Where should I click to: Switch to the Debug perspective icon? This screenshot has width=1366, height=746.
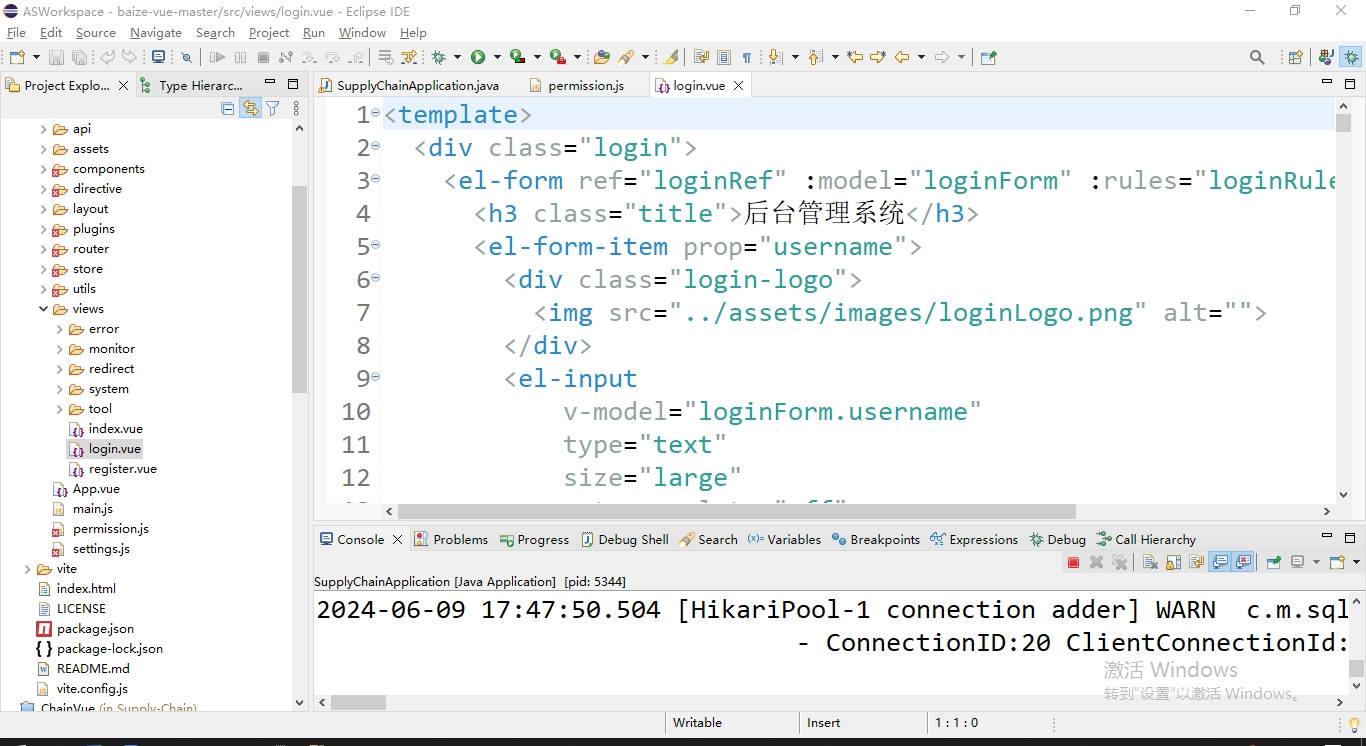1351,57
